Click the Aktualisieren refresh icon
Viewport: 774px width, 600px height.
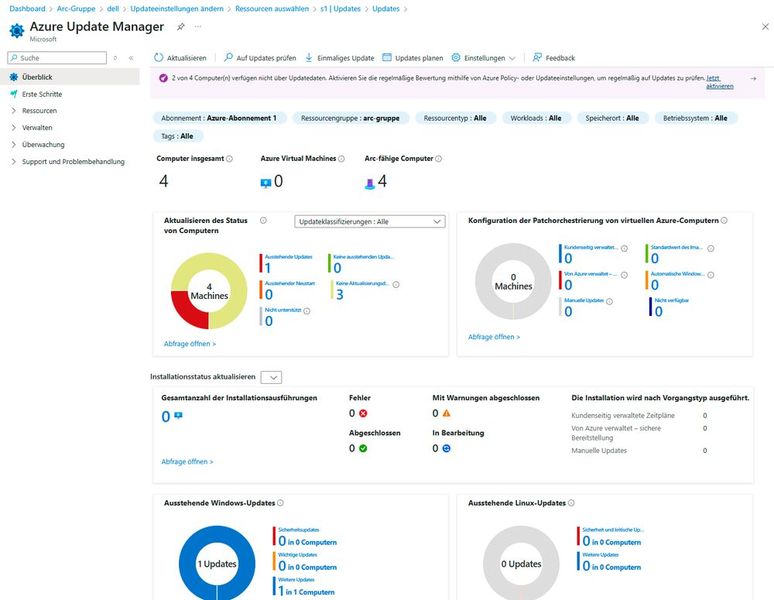pyautogui.click(x=158, y=57)
